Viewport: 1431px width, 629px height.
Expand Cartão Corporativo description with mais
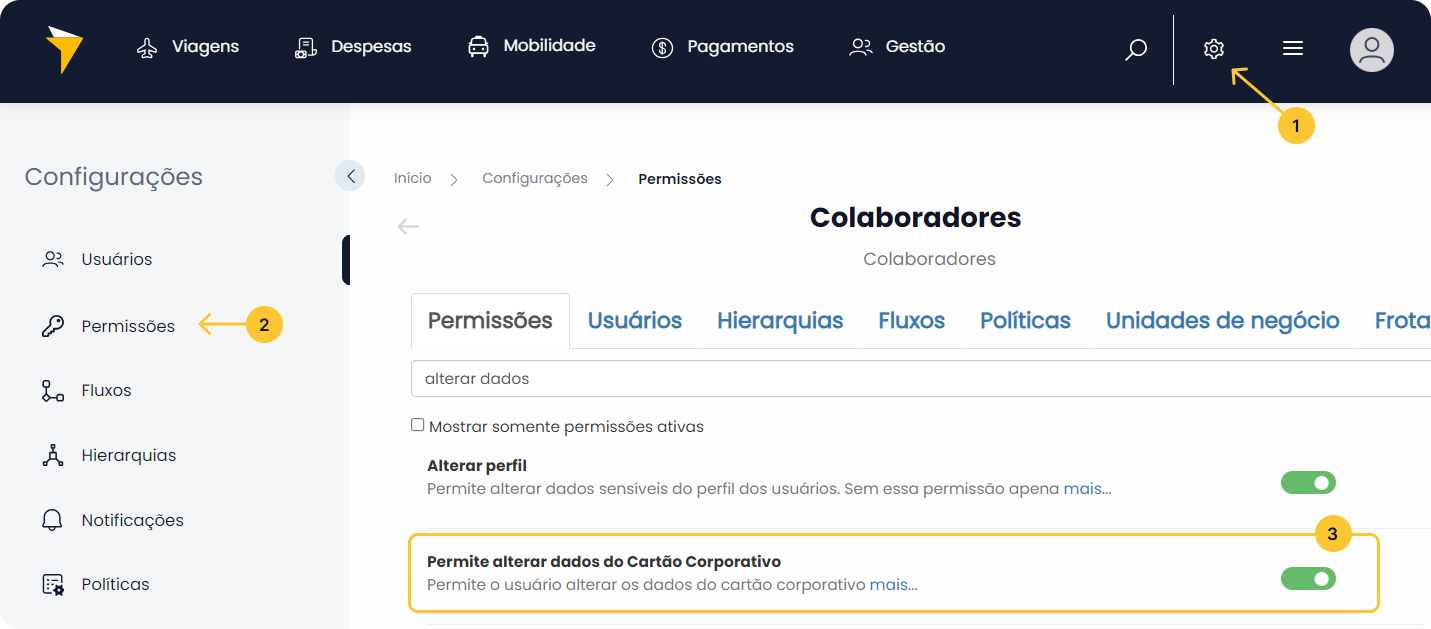point(893,585)
